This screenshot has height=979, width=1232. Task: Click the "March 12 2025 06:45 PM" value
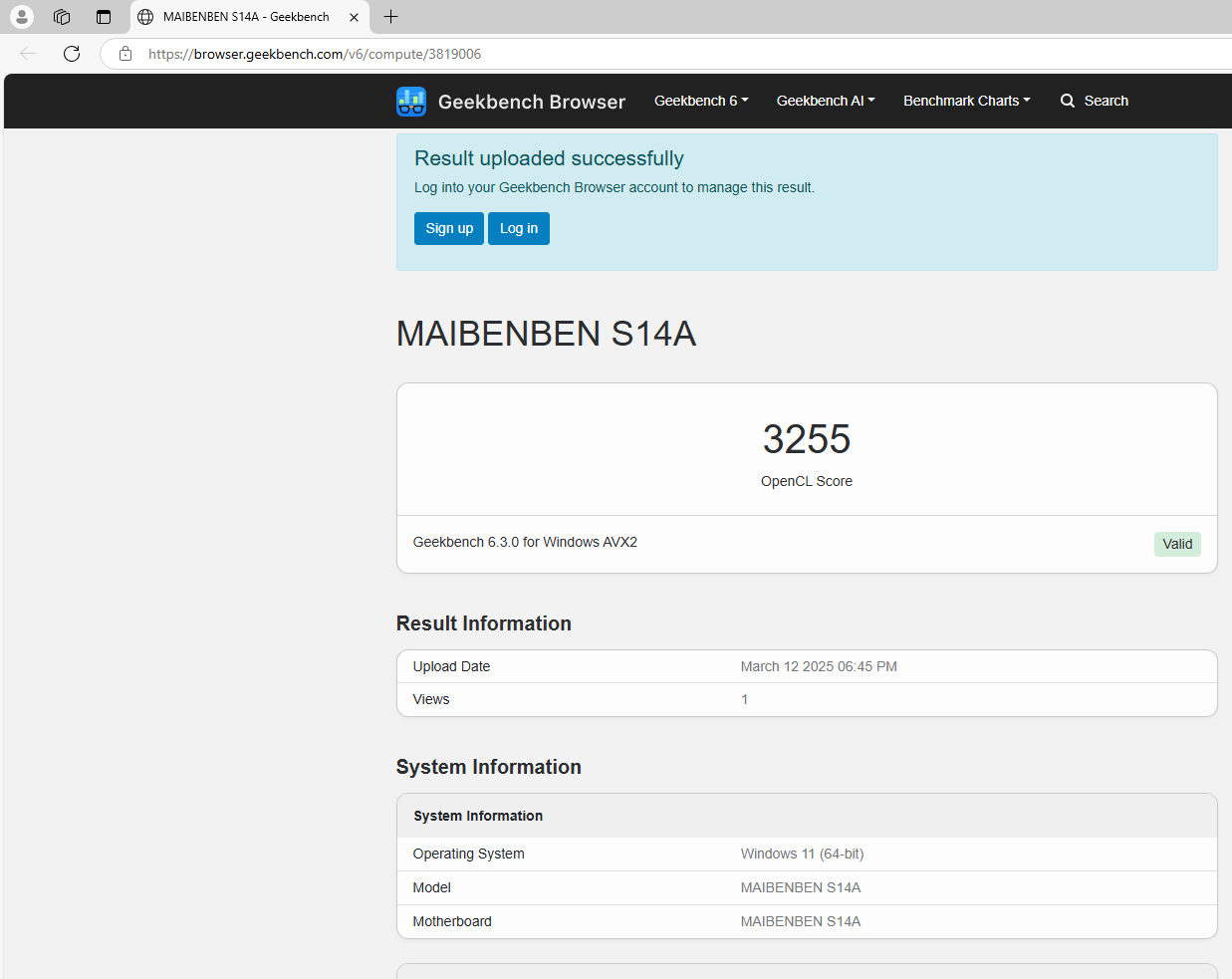(819, 666)
